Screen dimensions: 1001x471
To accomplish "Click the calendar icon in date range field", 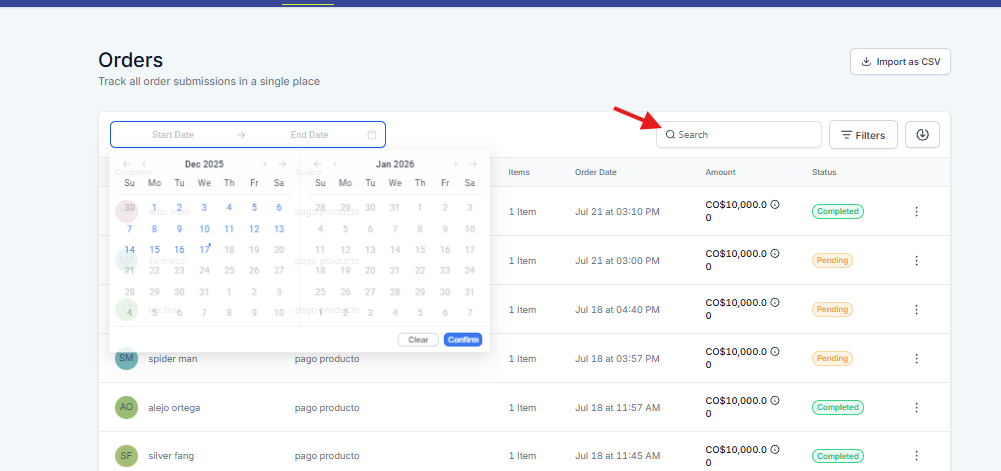I will tap(372, 135).
